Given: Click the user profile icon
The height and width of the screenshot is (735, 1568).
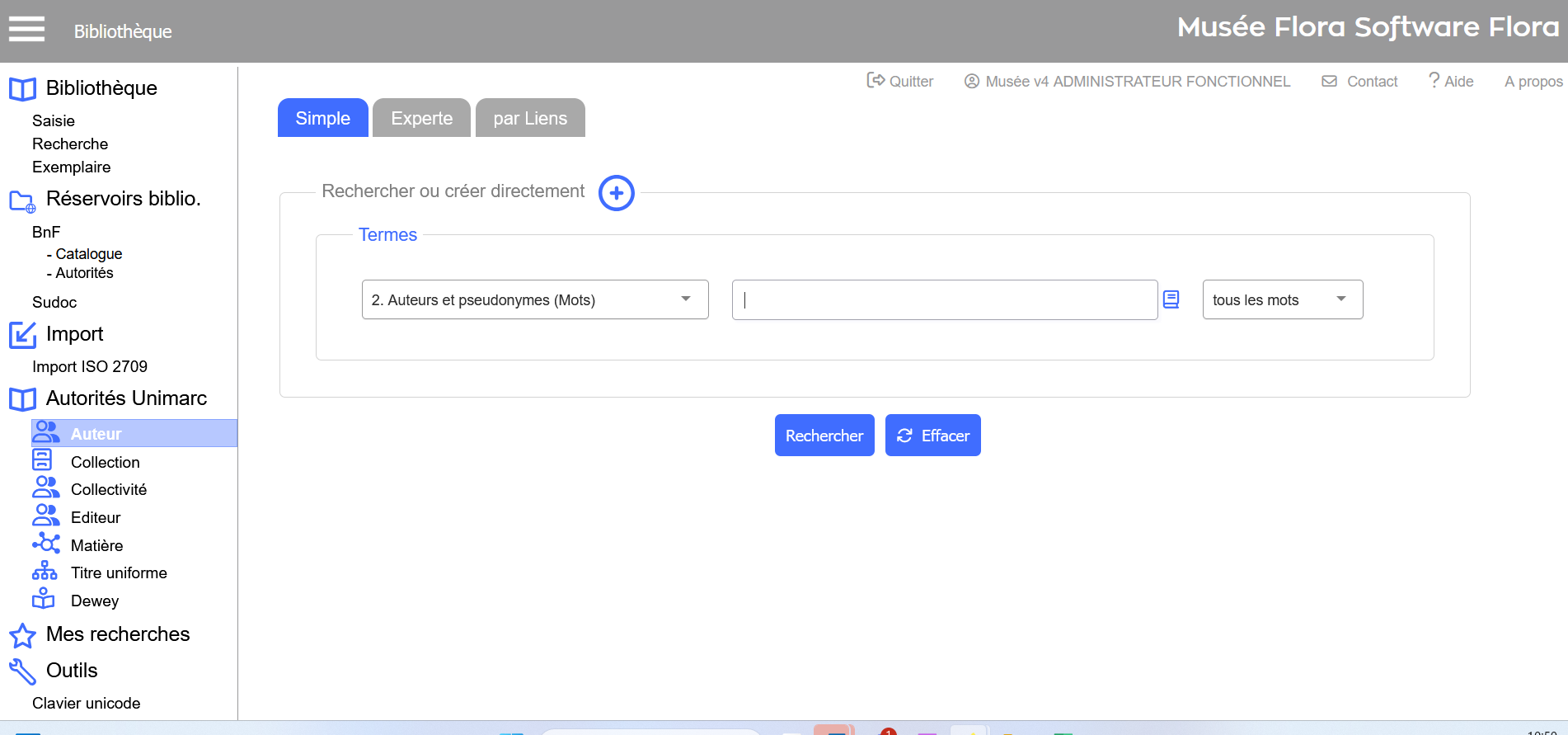Looking at the screenshot, I should 972,81.
